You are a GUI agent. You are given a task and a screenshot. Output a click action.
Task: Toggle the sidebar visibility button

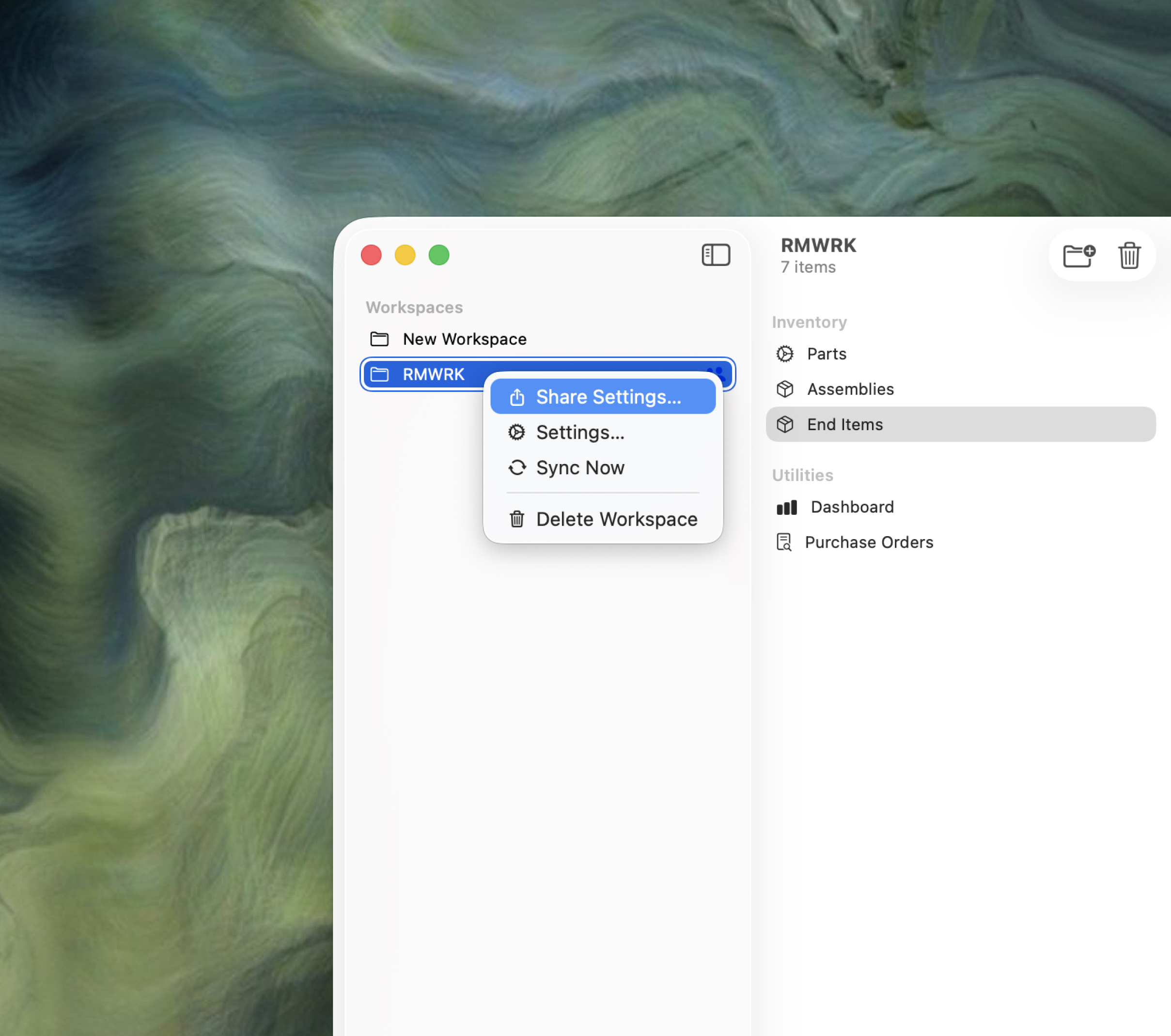(x=716, y=255)
